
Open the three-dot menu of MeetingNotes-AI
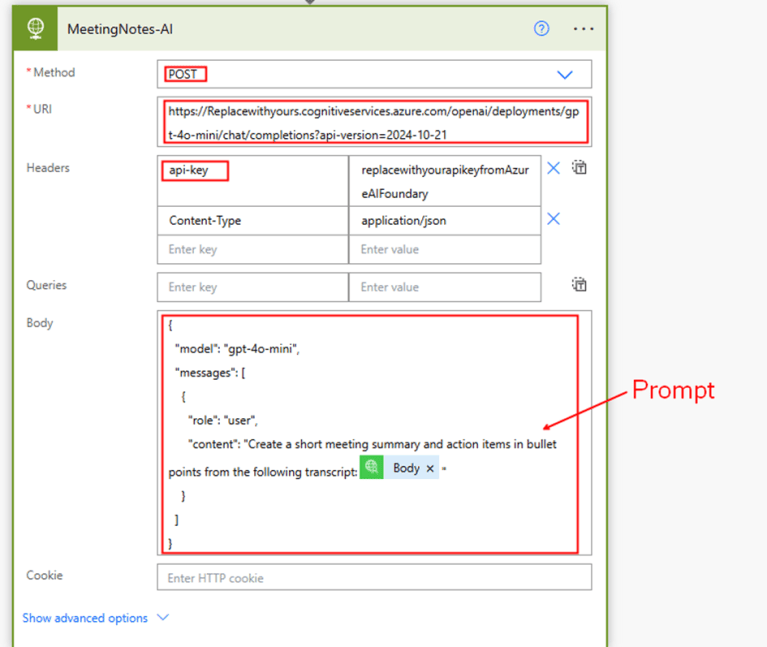tap(583, 29)
